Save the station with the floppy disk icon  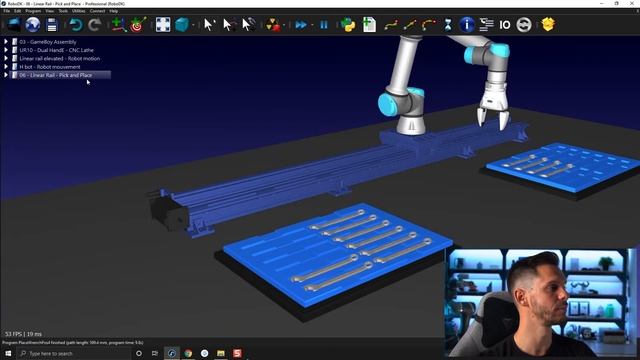(52, 25)
